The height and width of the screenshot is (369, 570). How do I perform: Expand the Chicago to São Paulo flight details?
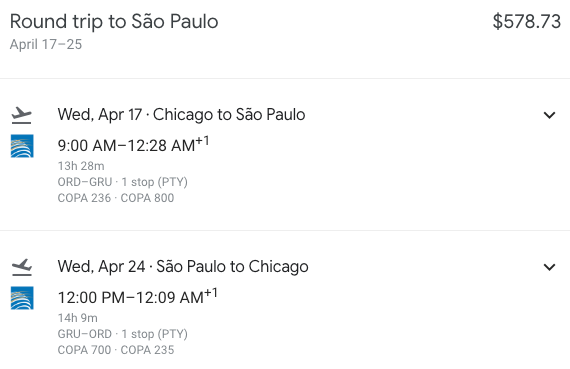549,115
